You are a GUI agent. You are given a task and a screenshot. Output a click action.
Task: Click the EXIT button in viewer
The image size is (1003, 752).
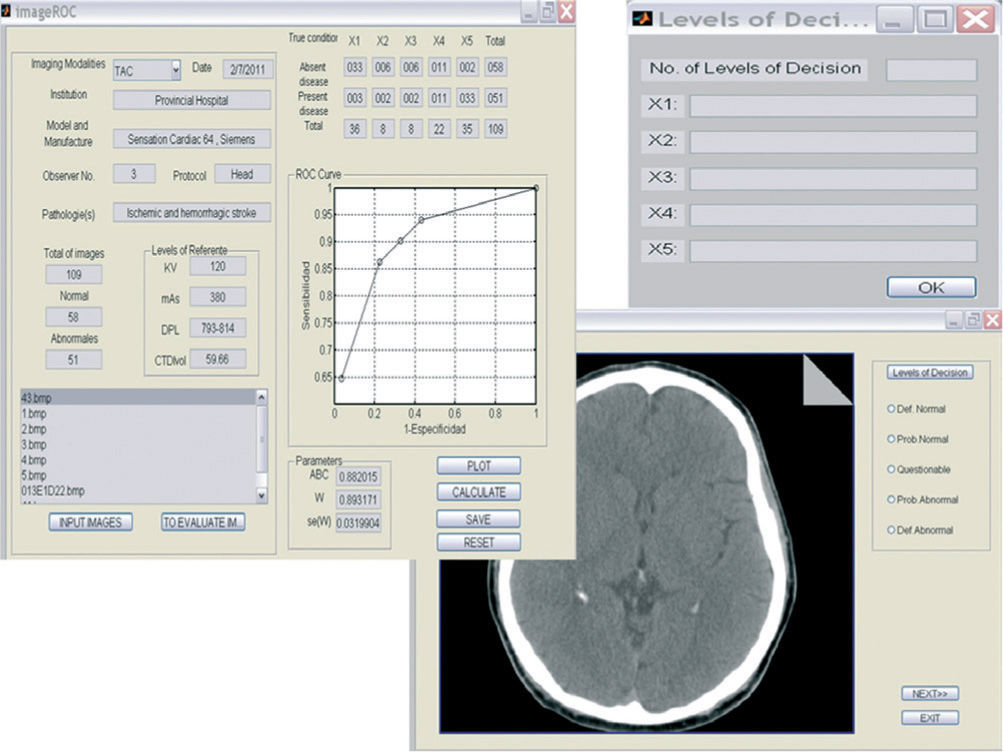[930, 718]
